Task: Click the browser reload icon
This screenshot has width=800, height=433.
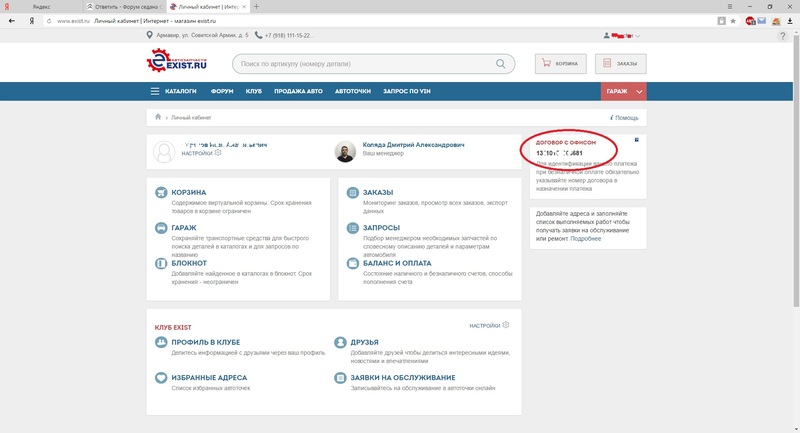Action: (49, 21)
